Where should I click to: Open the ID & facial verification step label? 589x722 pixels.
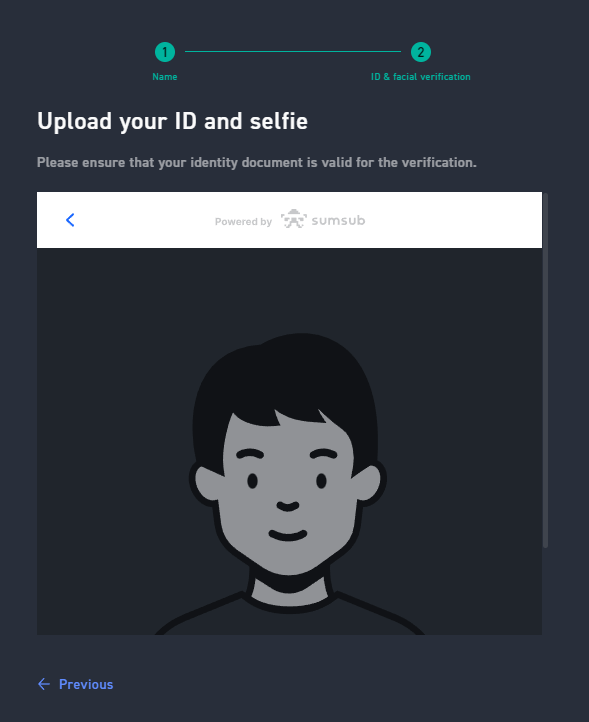pyautogui.click(x=420, y=77)
